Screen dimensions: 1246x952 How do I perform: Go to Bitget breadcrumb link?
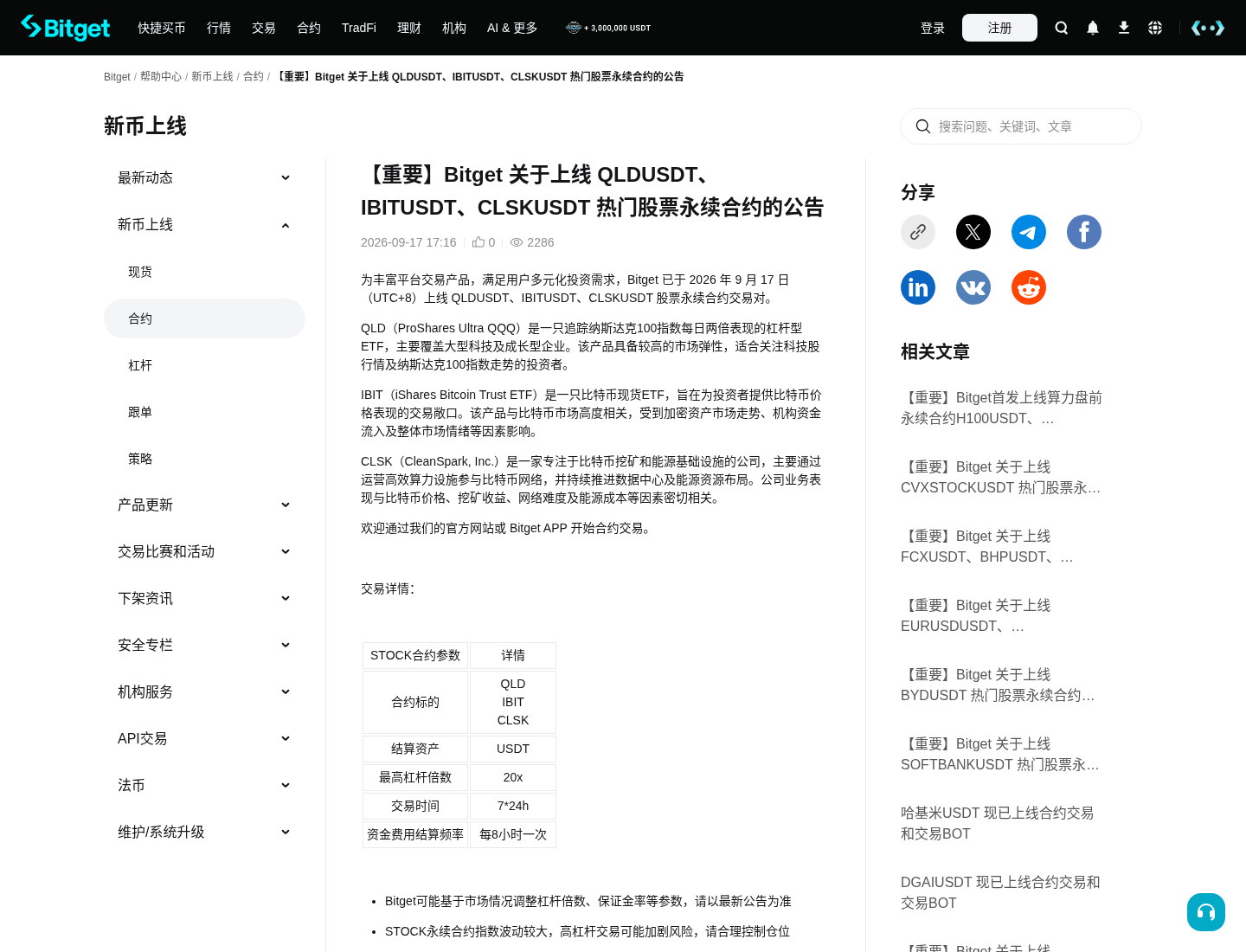coord(117,77)
